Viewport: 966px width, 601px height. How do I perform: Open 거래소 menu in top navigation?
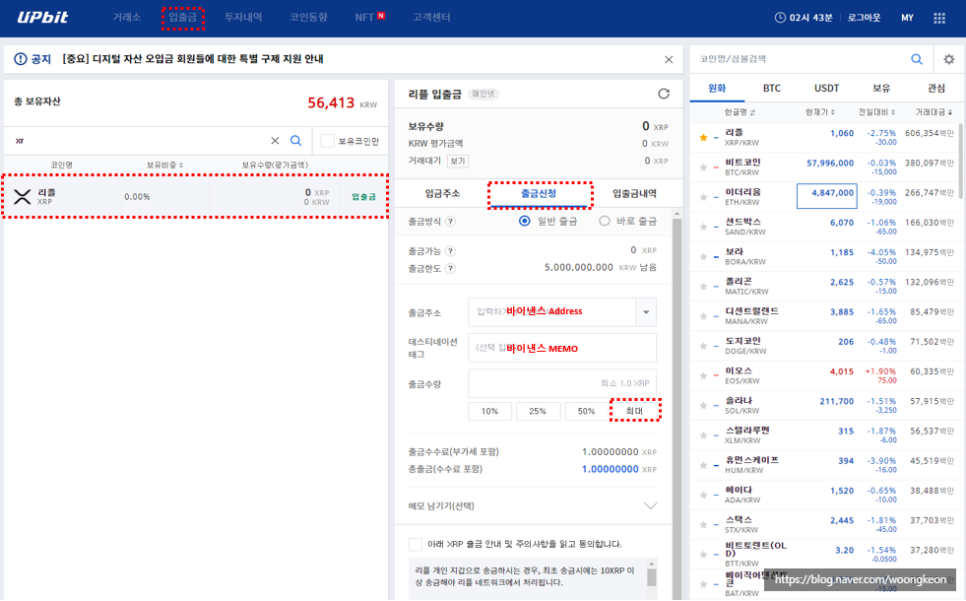click(126, 17)
